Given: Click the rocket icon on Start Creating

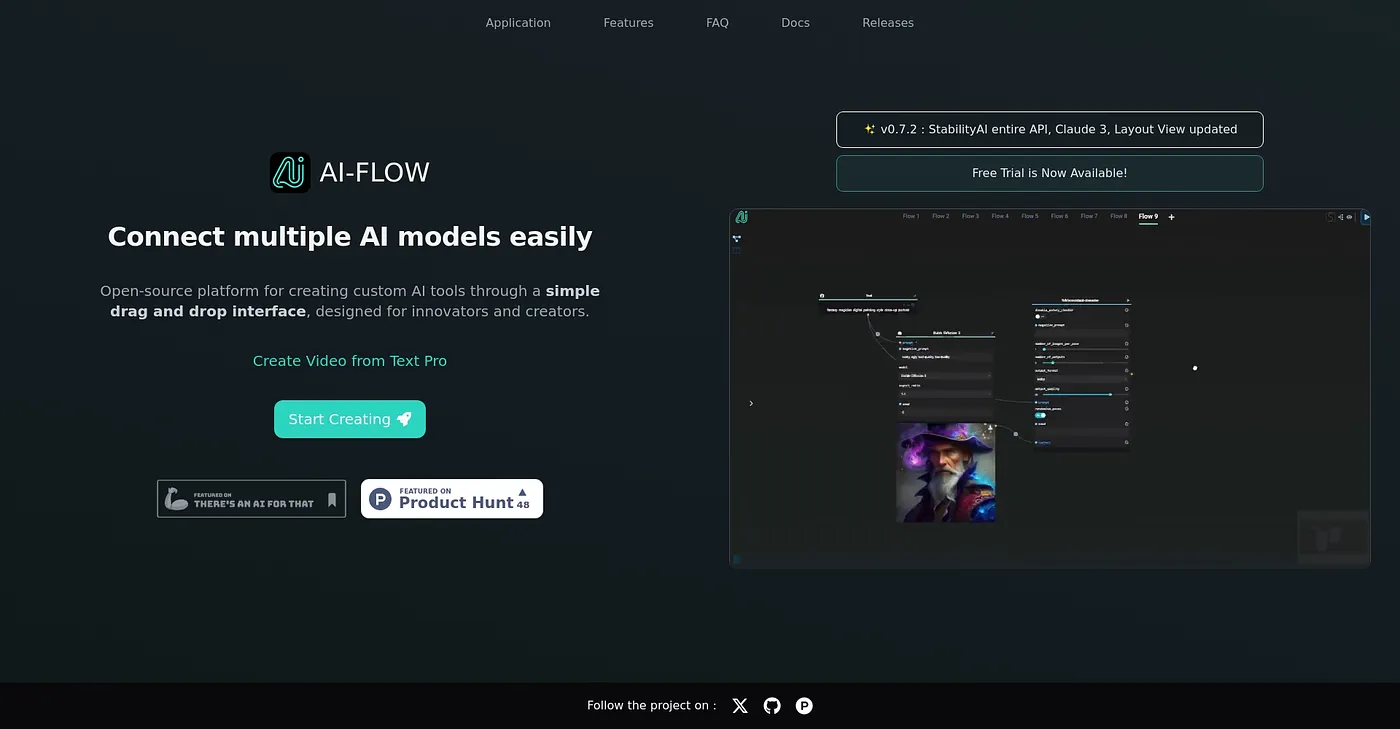Looking at the screenshot, I should click(404, 419).
